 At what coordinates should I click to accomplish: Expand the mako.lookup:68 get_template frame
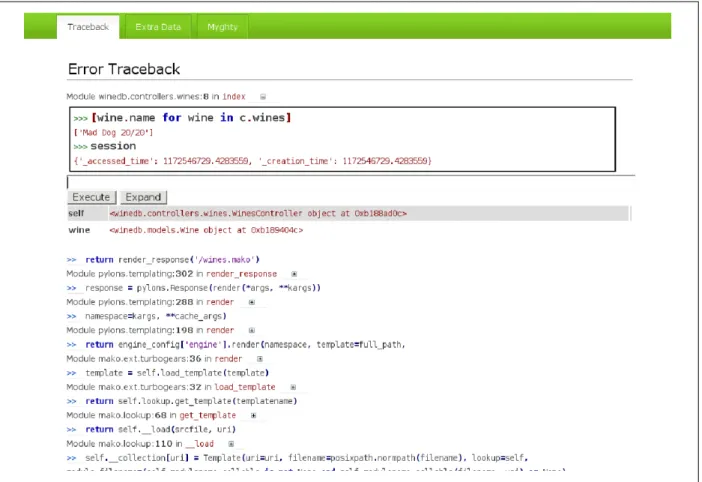(253, 415)
